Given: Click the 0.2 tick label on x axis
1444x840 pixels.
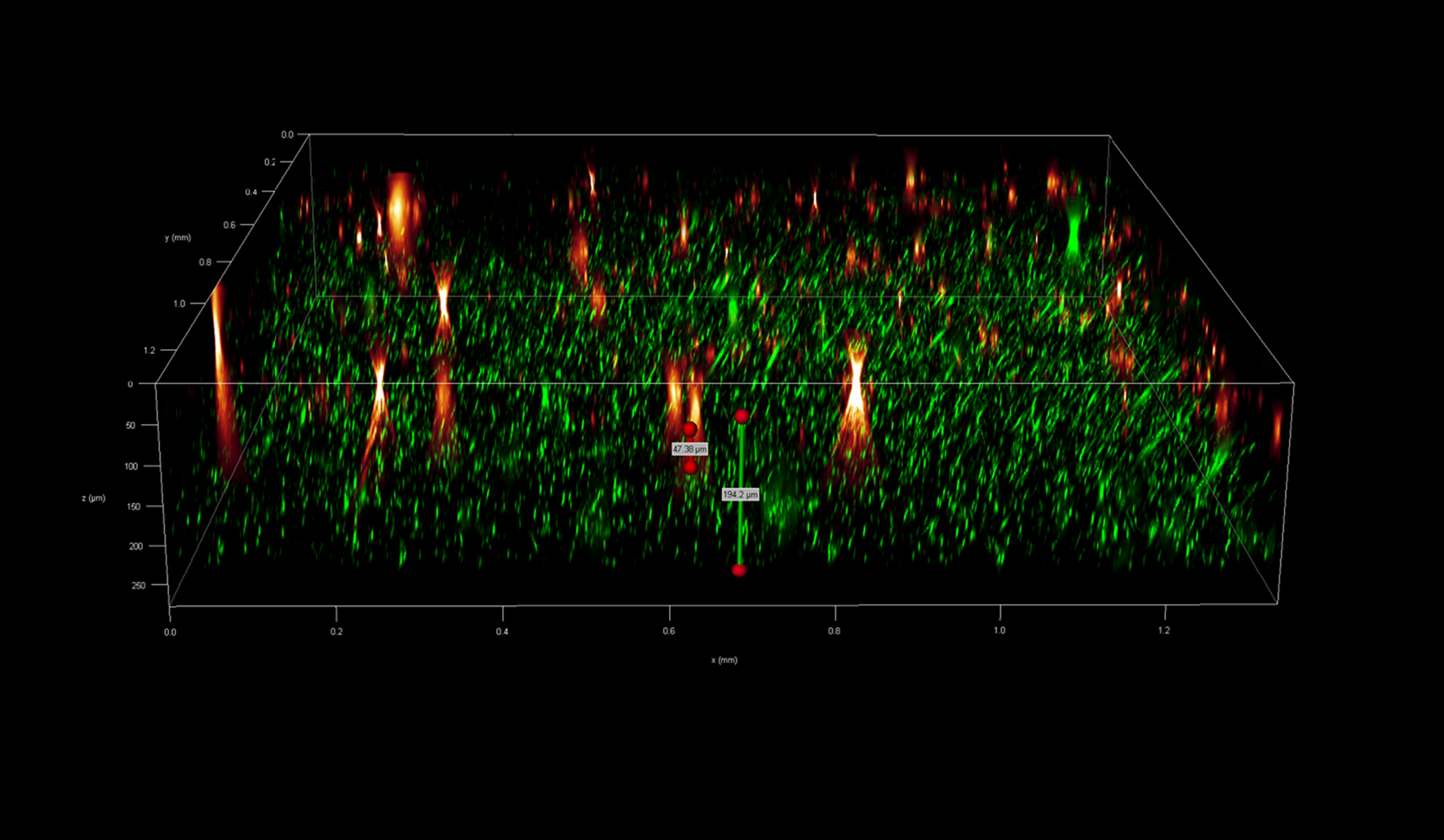Looking at the screenshot, I should [336, 631].
